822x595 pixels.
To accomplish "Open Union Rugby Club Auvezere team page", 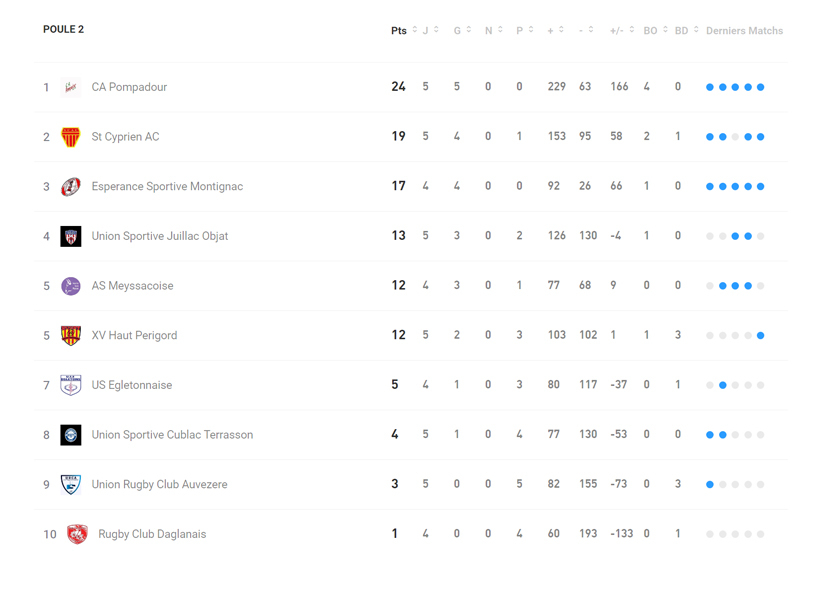I will (x=159, y=485).
